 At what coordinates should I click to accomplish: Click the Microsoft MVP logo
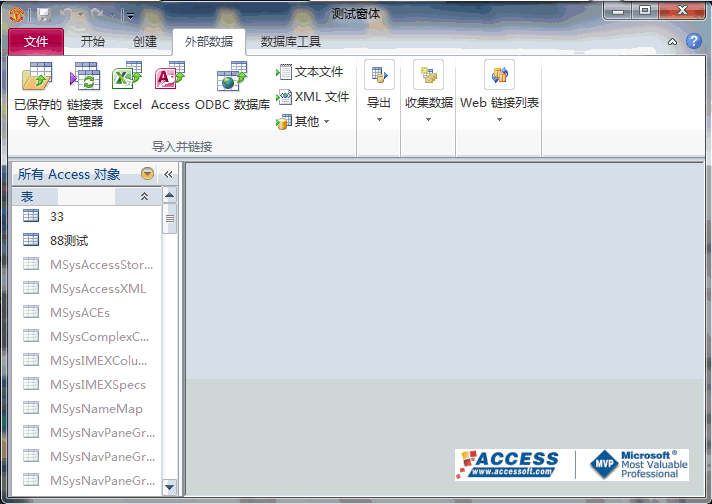click(x=639, y=464)
